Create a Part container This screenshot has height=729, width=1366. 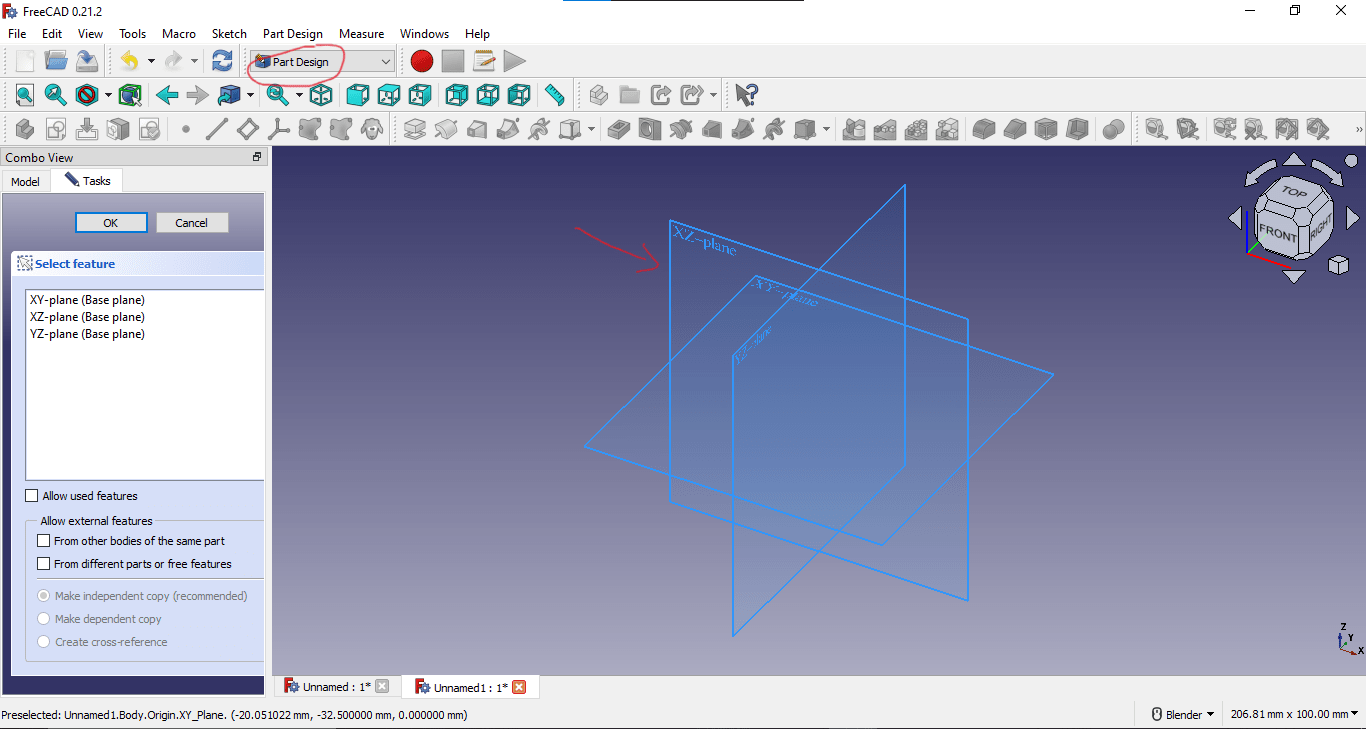(598, 95)
